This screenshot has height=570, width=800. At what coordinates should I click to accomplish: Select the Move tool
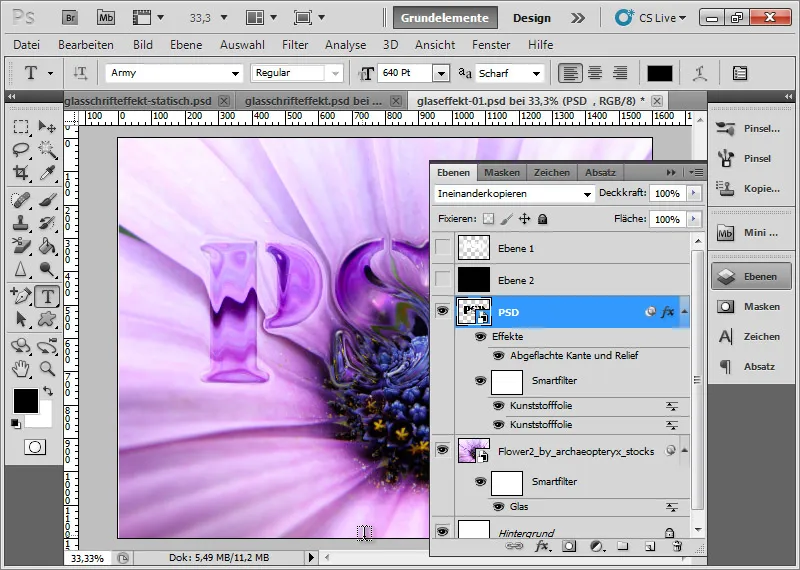tap(47, 127)
